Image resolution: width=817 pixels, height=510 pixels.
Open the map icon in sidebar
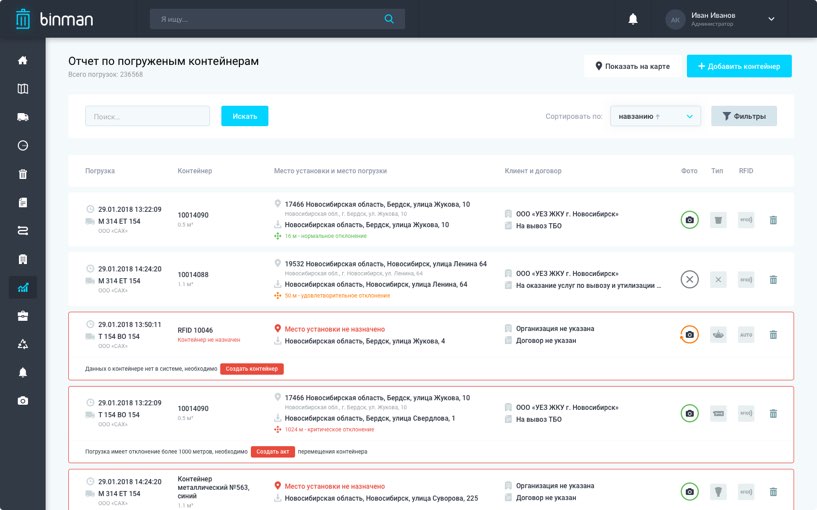pyautogui.click(x=22, y=89)
